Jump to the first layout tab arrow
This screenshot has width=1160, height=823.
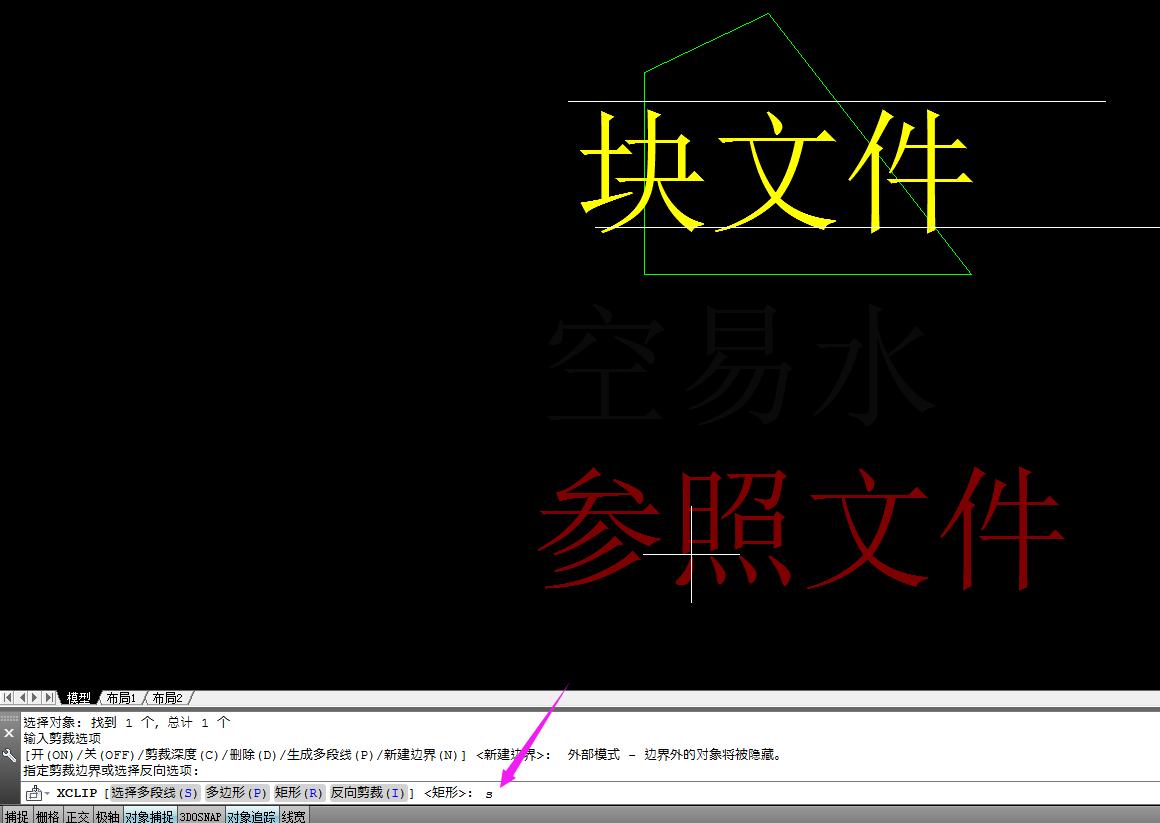coord(7,697)
